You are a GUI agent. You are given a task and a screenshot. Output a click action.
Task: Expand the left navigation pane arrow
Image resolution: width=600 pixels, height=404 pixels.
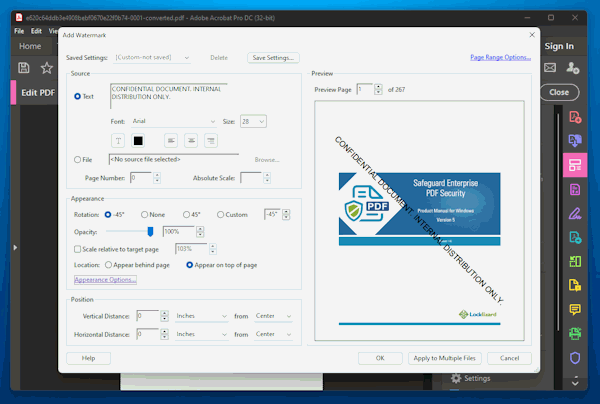point(15,248)
